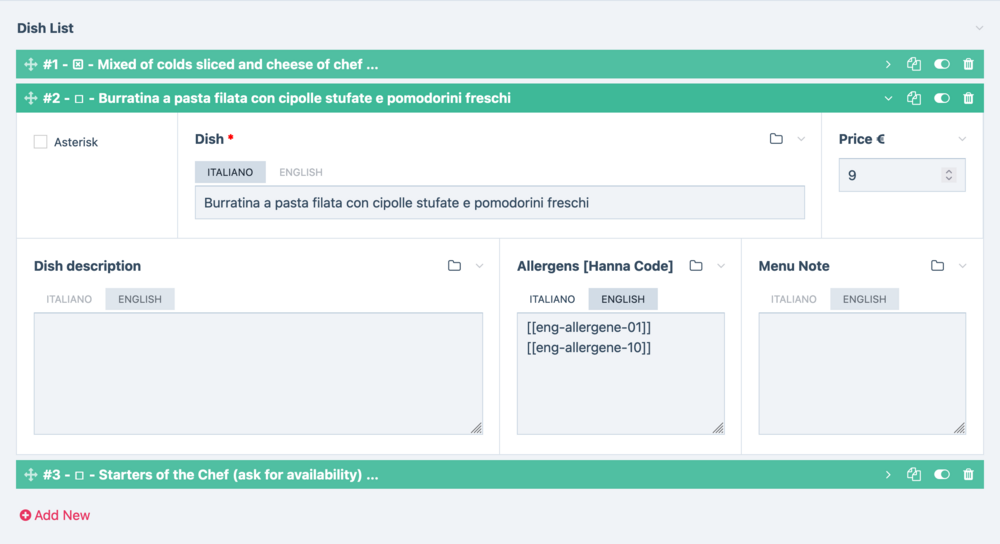Image resolution: width=1000 pixels, height=544 pixels.
Task: Expand item #1 Mixed of colds
Action: click(888, 65)
